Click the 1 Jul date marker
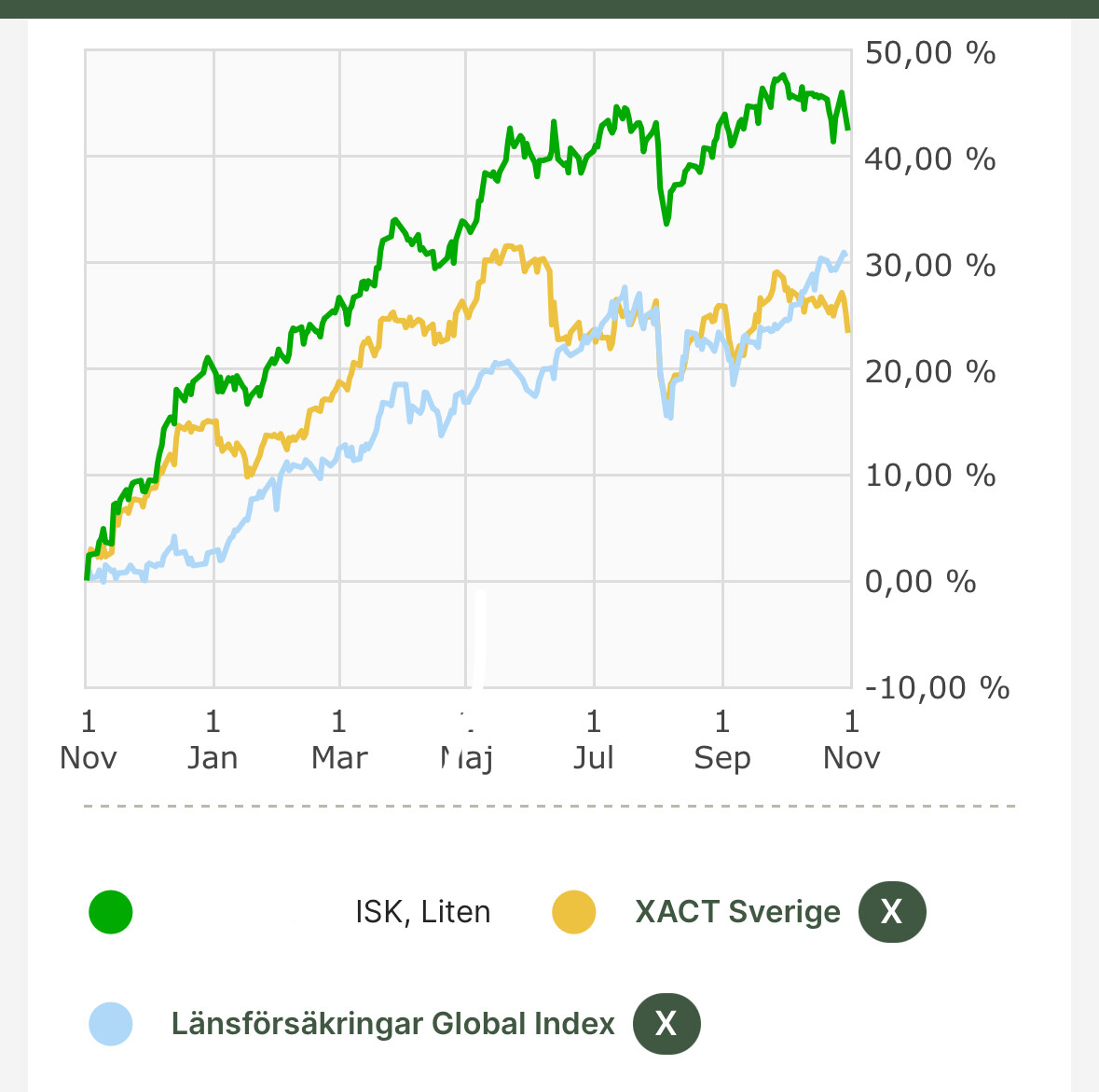This screenshot has height=1092, width=1099. 594,739
